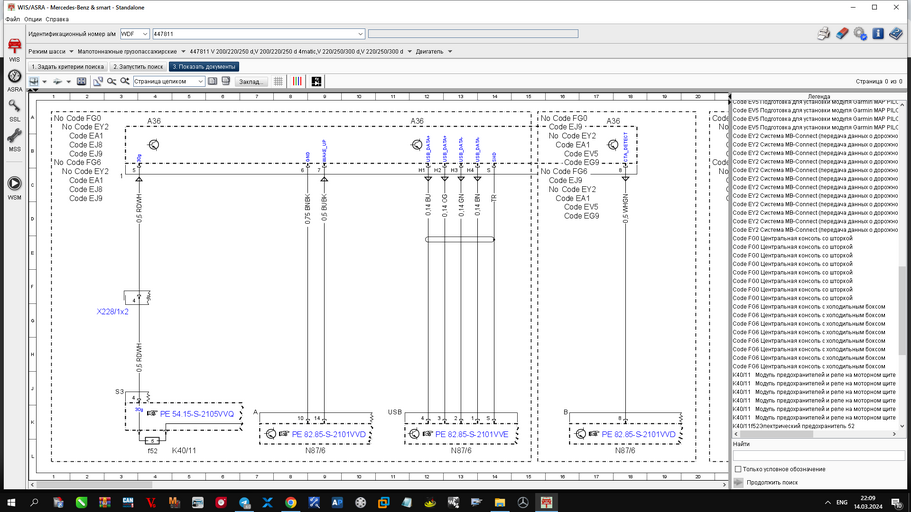
Task: Click the zoom area selection icon
Action: pos(98,81)
